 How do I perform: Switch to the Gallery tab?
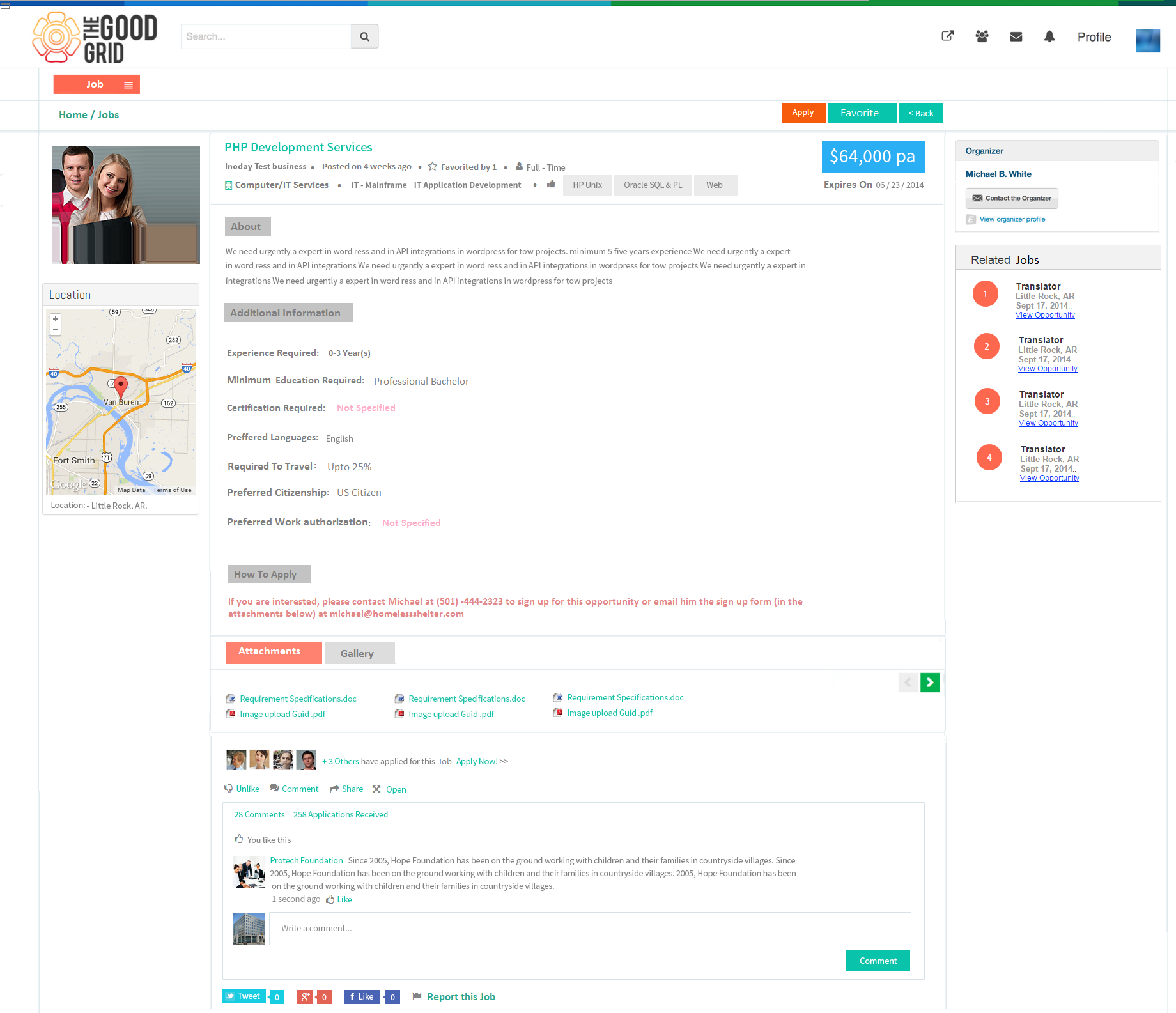pyautogui.click(x=360, y=653)
